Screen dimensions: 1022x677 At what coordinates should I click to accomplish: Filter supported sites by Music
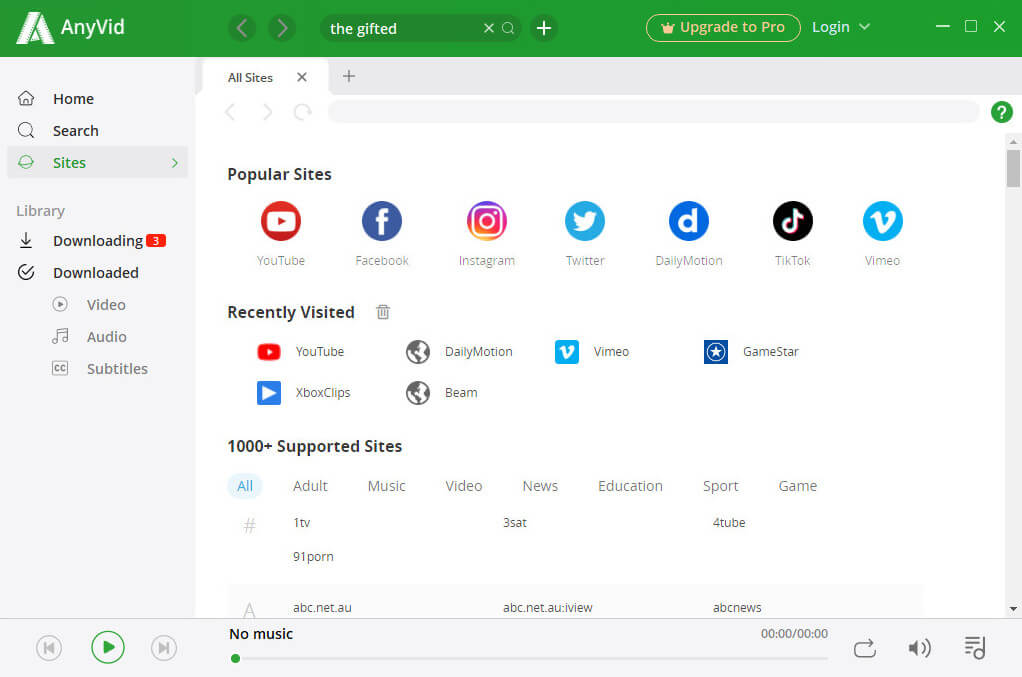pyautogui.click(x=387, y=486)
